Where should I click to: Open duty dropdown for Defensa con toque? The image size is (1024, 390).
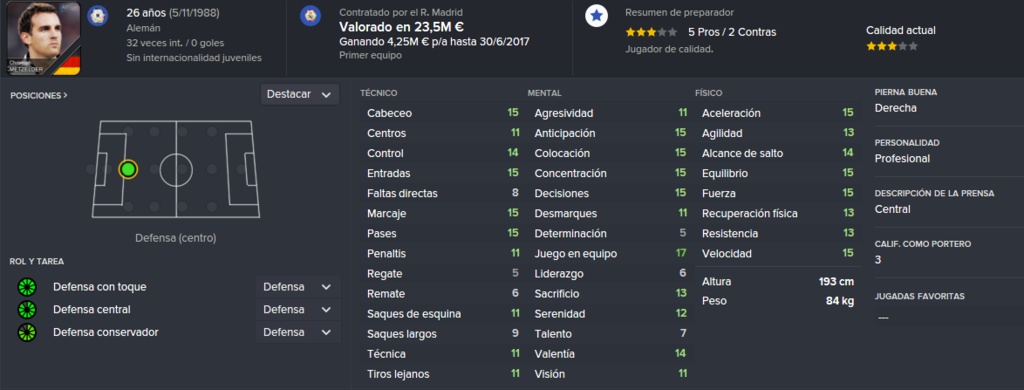297,287
